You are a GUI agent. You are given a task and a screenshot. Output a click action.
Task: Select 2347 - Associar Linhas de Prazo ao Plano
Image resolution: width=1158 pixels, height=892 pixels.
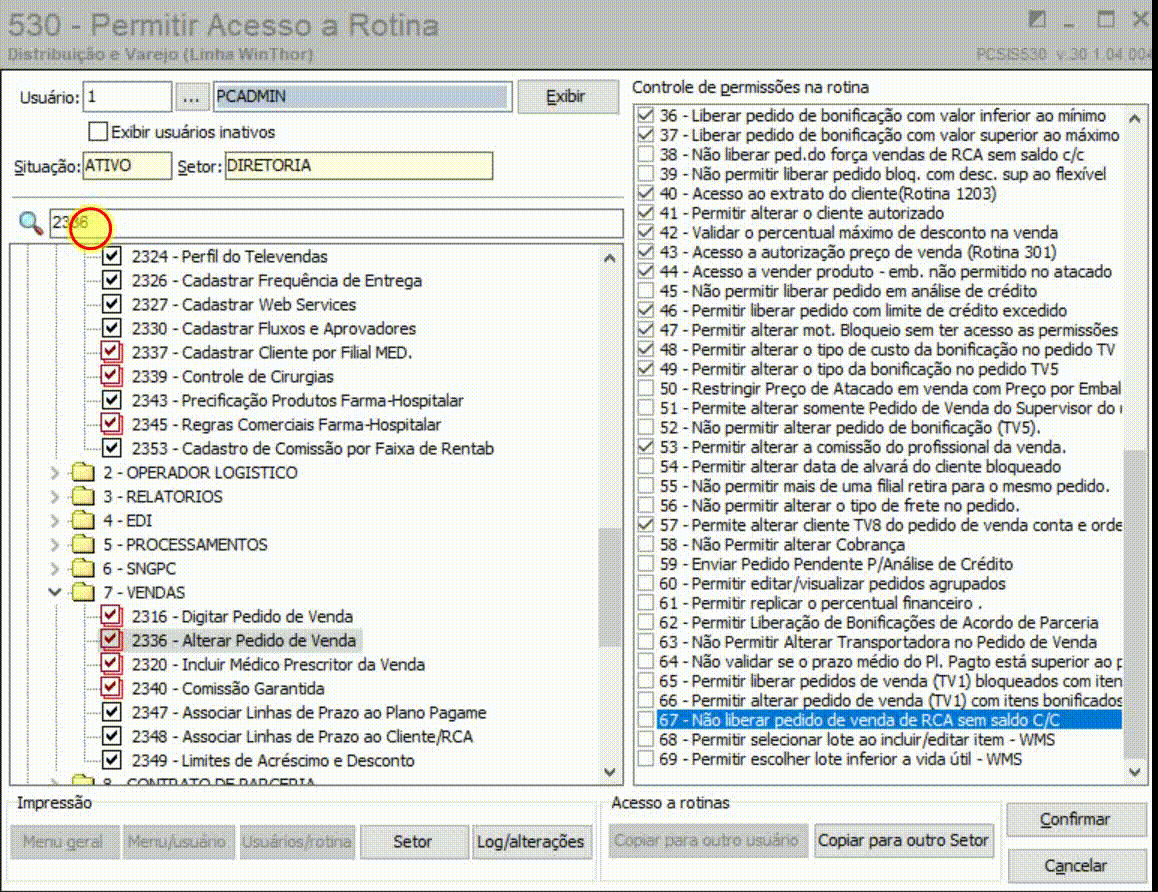click(309, 713)
